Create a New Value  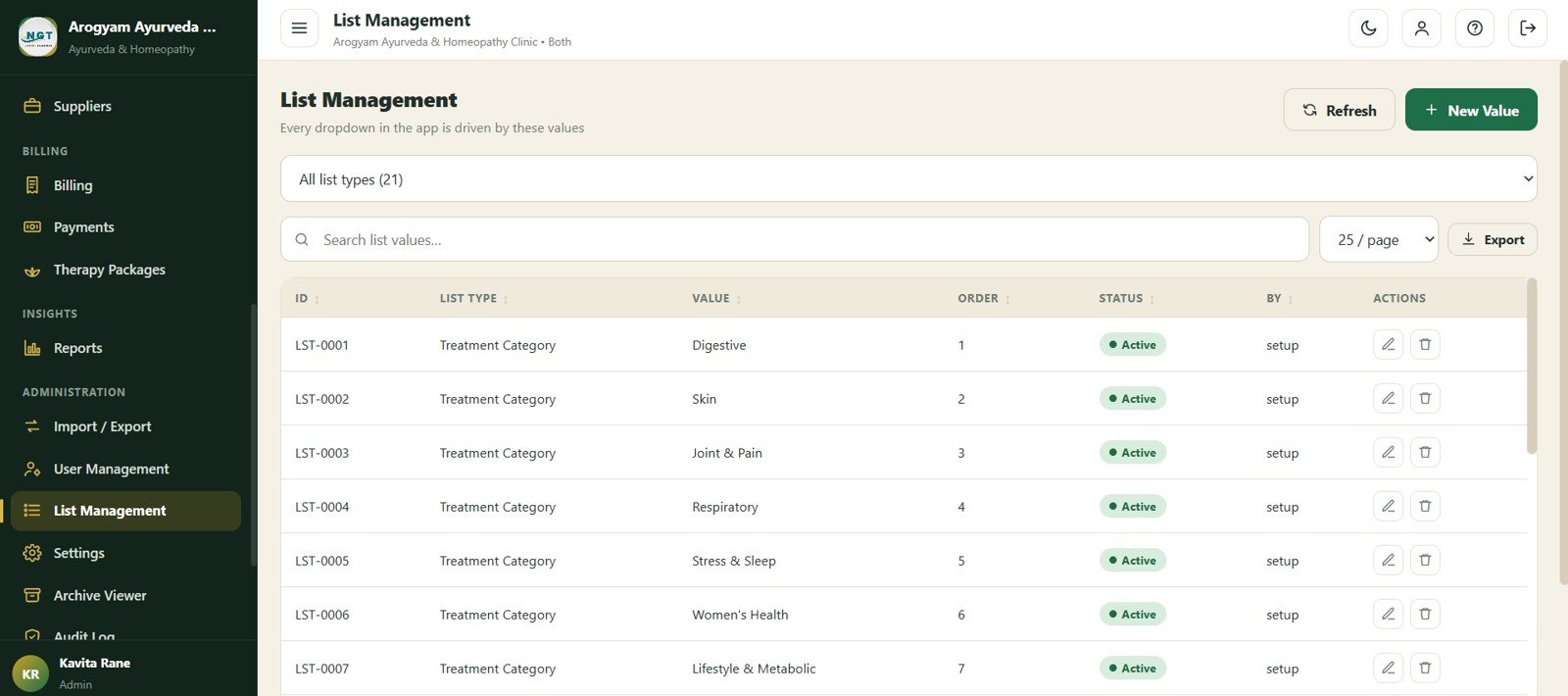pos(1471,110)
